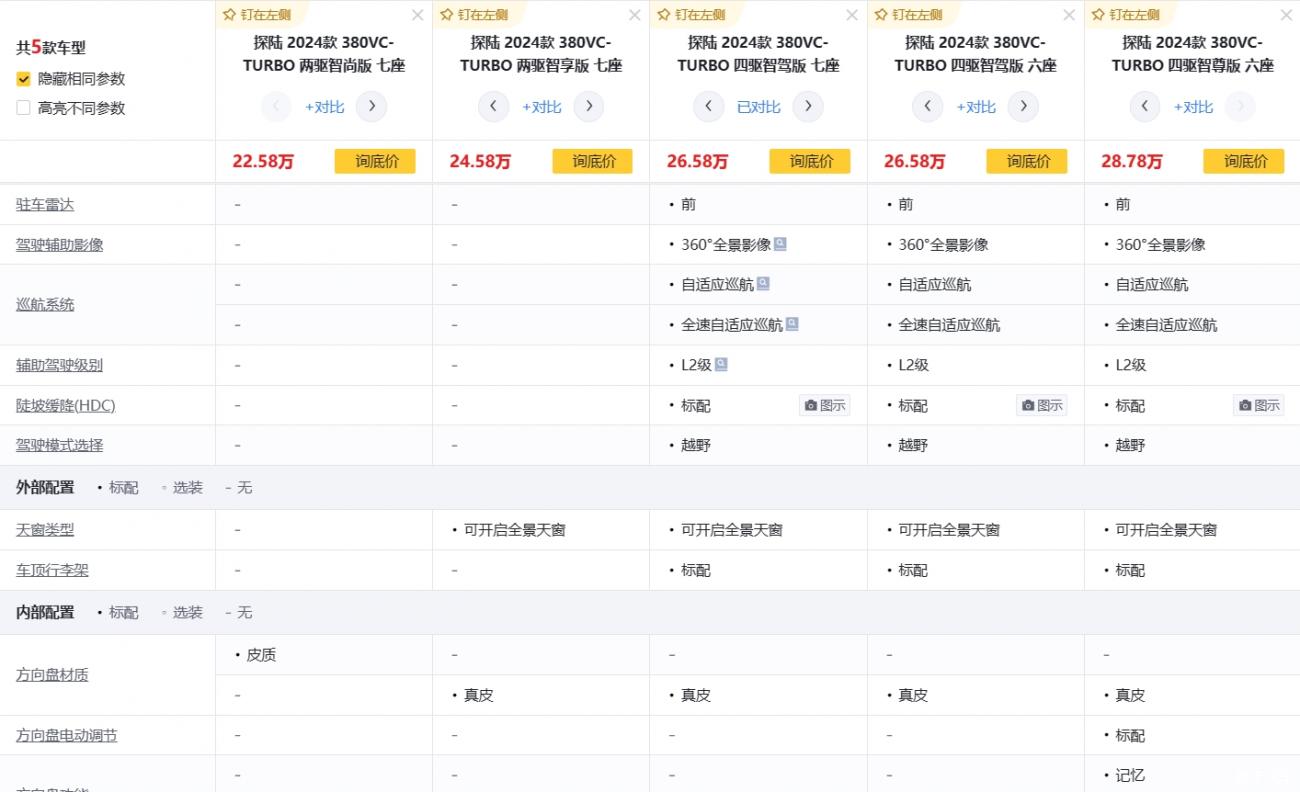Open the info icon beside L2级

click(721, 364)
